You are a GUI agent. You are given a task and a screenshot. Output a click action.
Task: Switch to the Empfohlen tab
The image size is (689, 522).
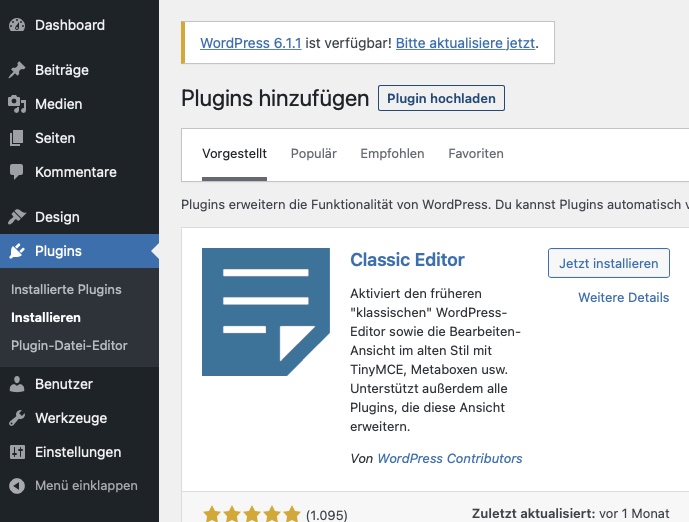coord(392,154)
